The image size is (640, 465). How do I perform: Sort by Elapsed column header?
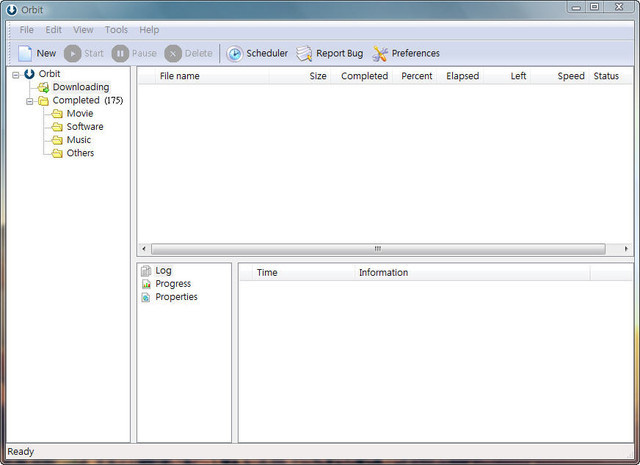[461, 76]
